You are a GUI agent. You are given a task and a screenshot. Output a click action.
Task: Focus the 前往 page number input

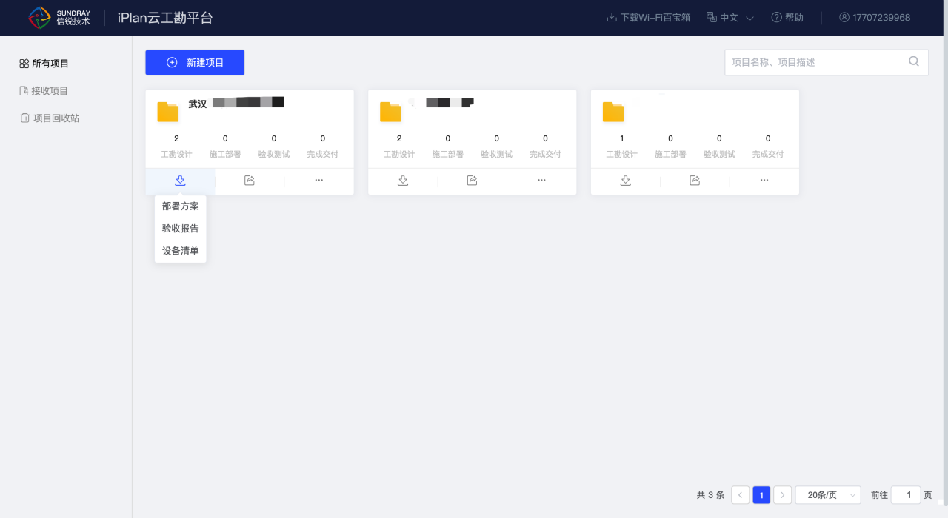906,495
